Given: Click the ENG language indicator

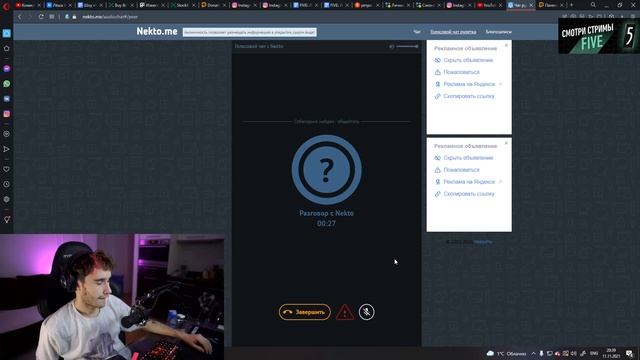Looking at the screenshot, I should click(594, 353).
